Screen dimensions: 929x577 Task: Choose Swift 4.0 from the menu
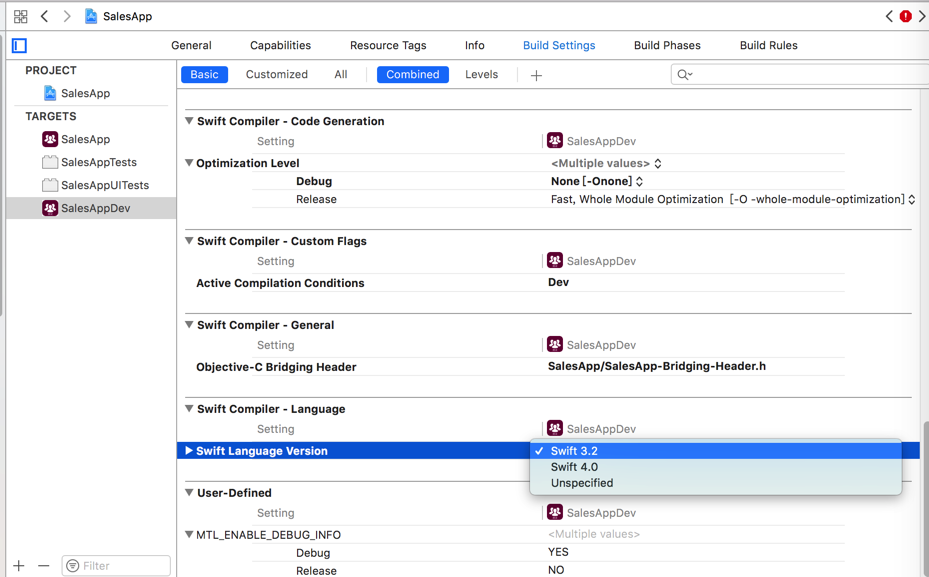[574, 467]
